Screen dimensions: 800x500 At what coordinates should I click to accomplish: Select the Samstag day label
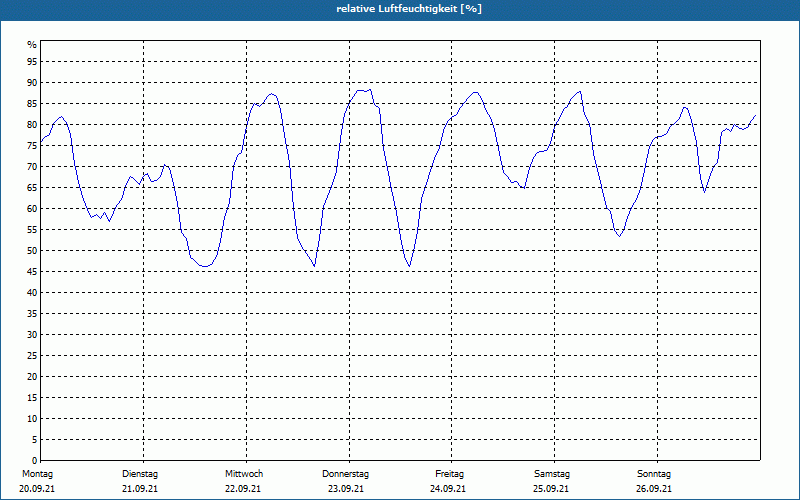(x=552, y=474)
